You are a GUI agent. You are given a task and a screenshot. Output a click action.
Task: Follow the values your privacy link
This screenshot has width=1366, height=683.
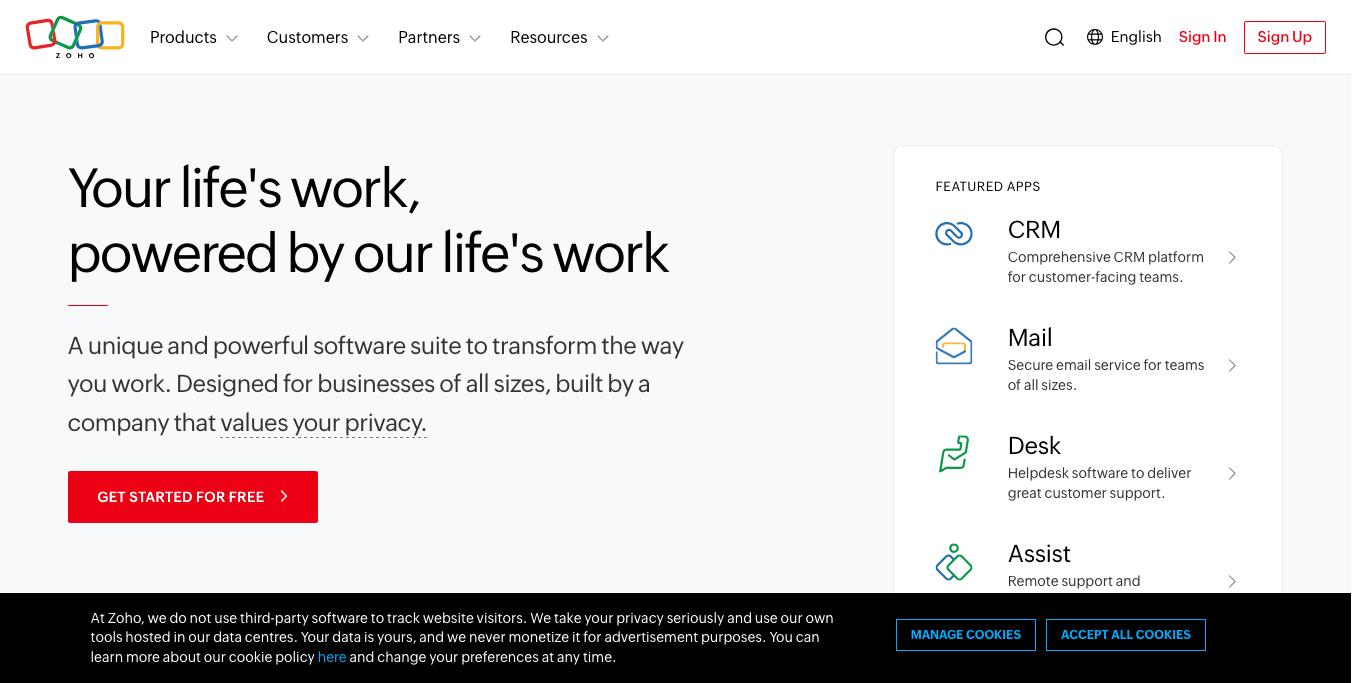point(322,422)
